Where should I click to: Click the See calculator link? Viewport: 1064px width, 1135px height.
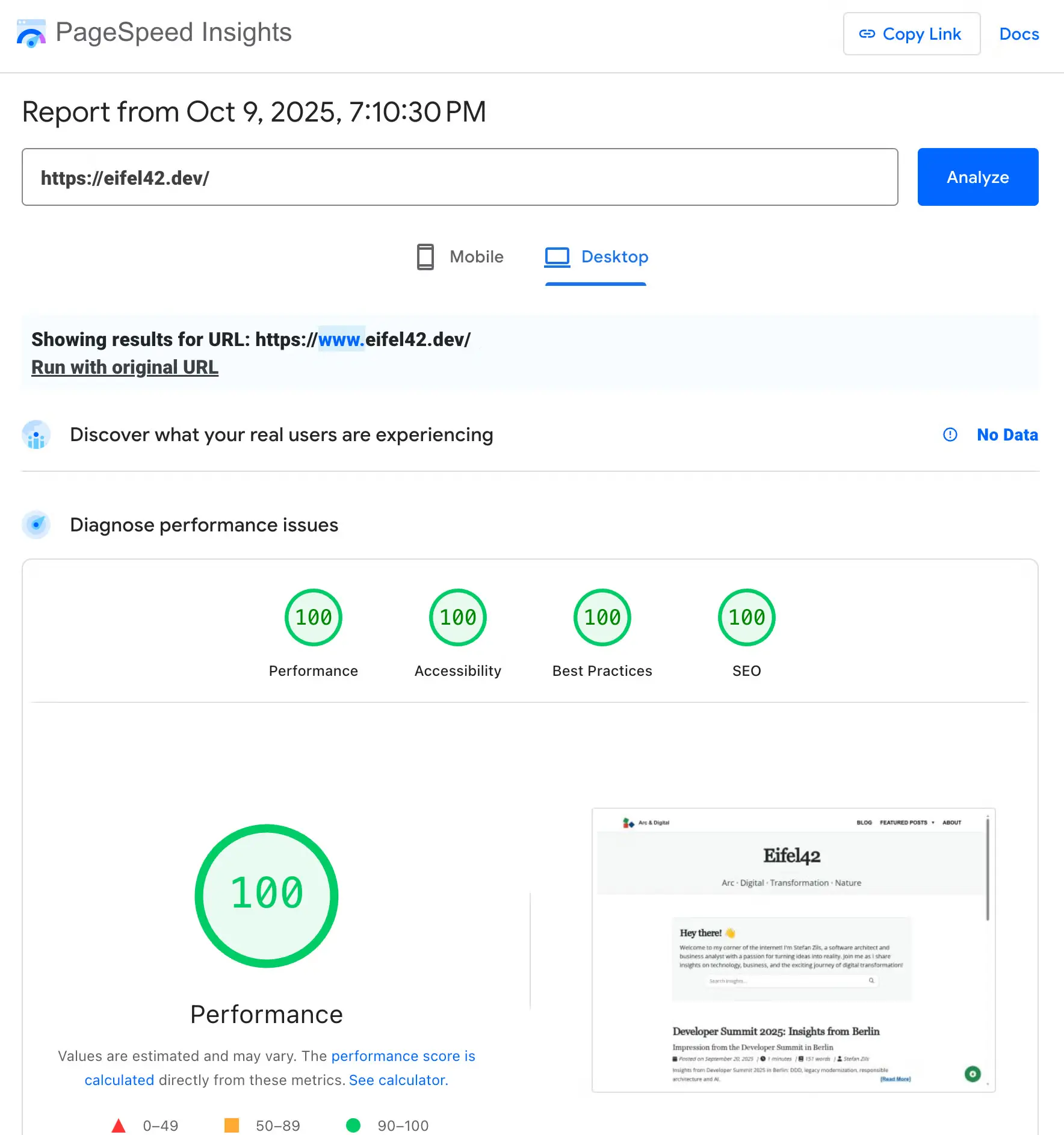(x=398, y=1080)
